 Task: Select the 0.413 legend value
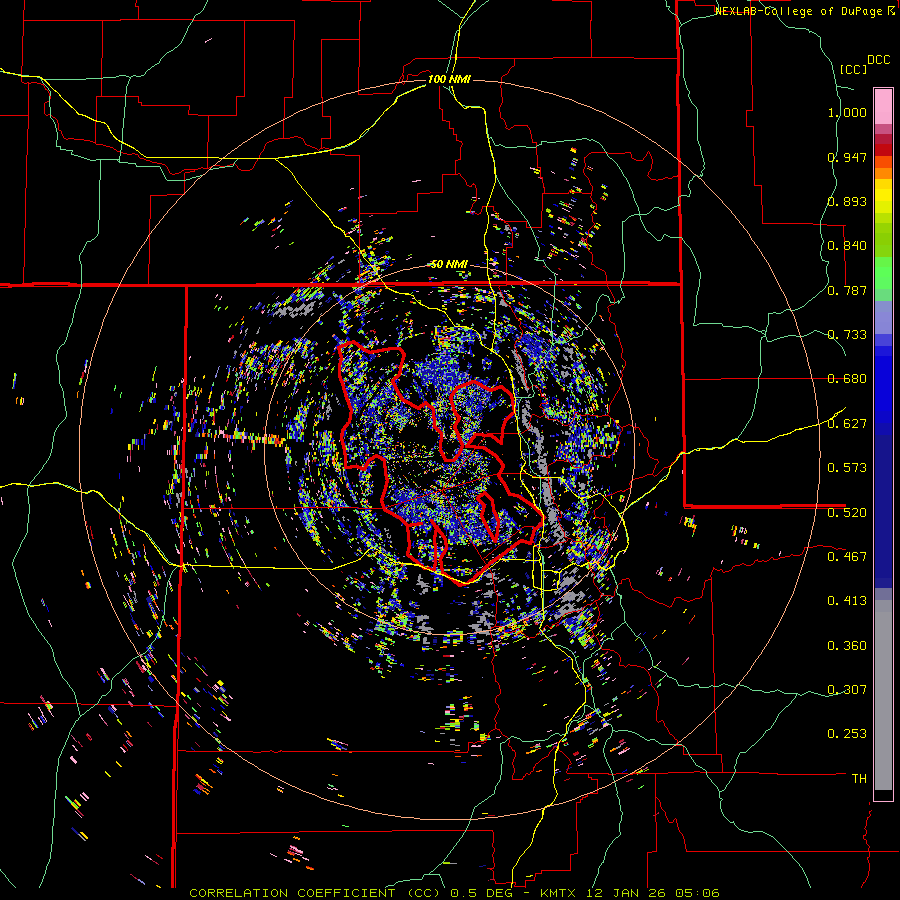(847, 601)
